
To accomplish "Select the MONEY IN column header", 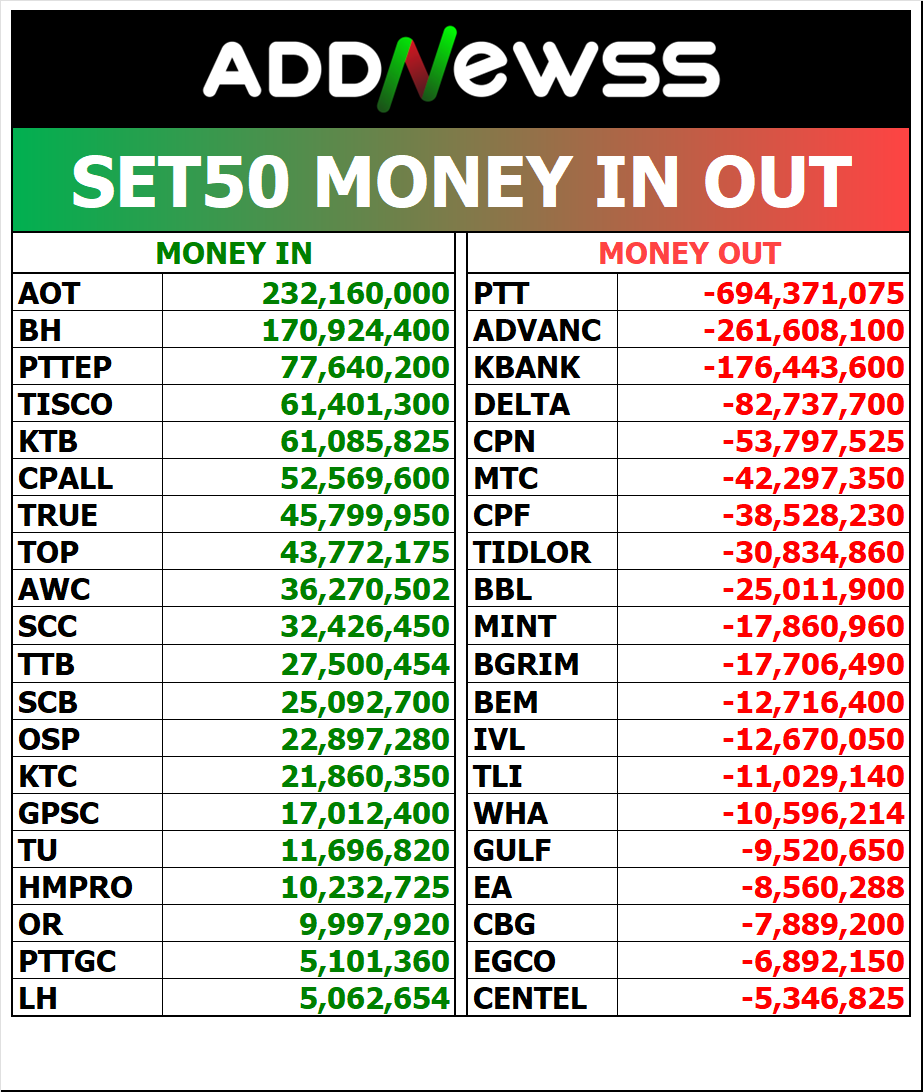I will click(x=234, y=253).
